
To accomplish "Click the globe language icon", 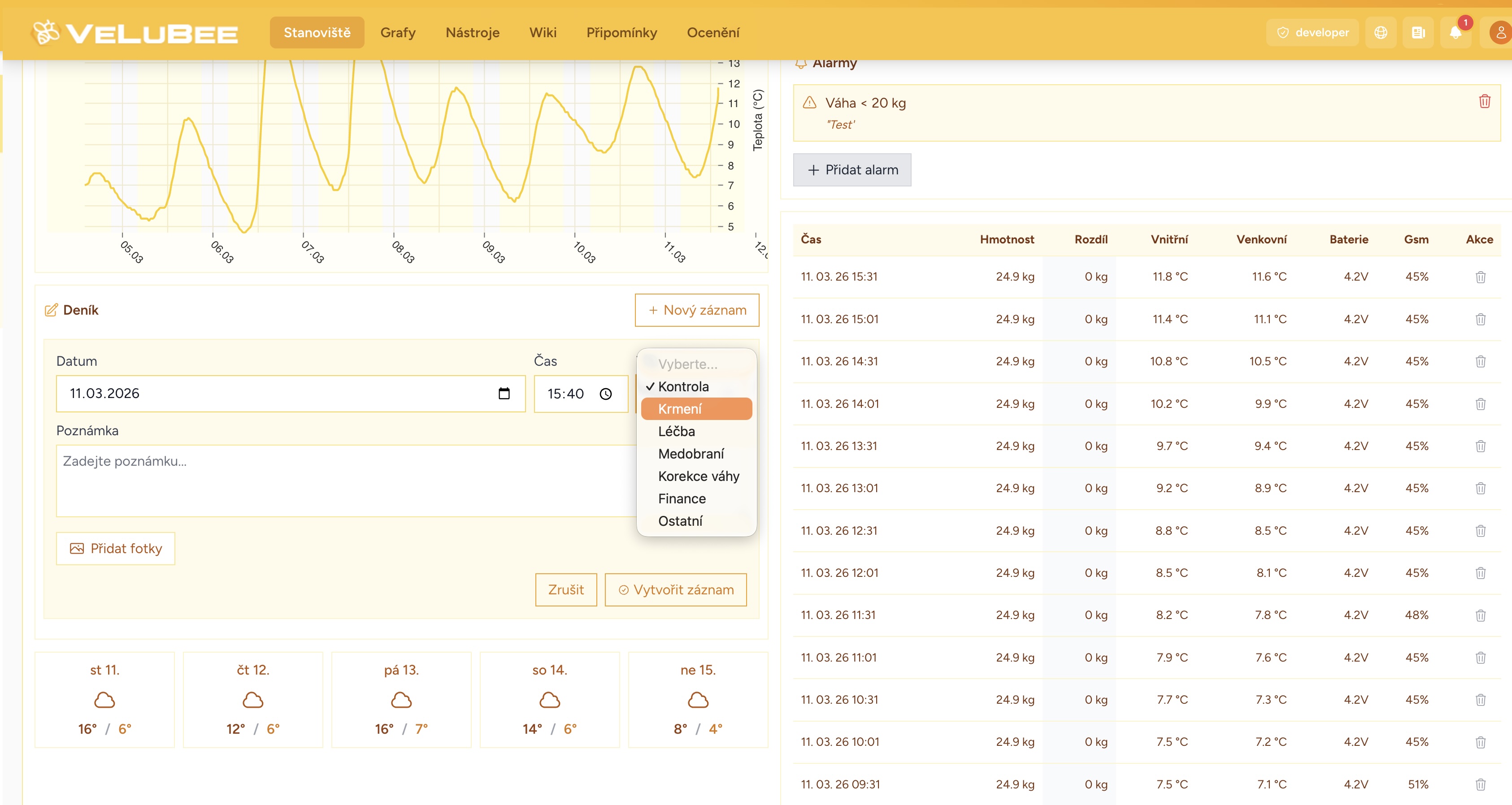I will click(x=1381, y=33).
